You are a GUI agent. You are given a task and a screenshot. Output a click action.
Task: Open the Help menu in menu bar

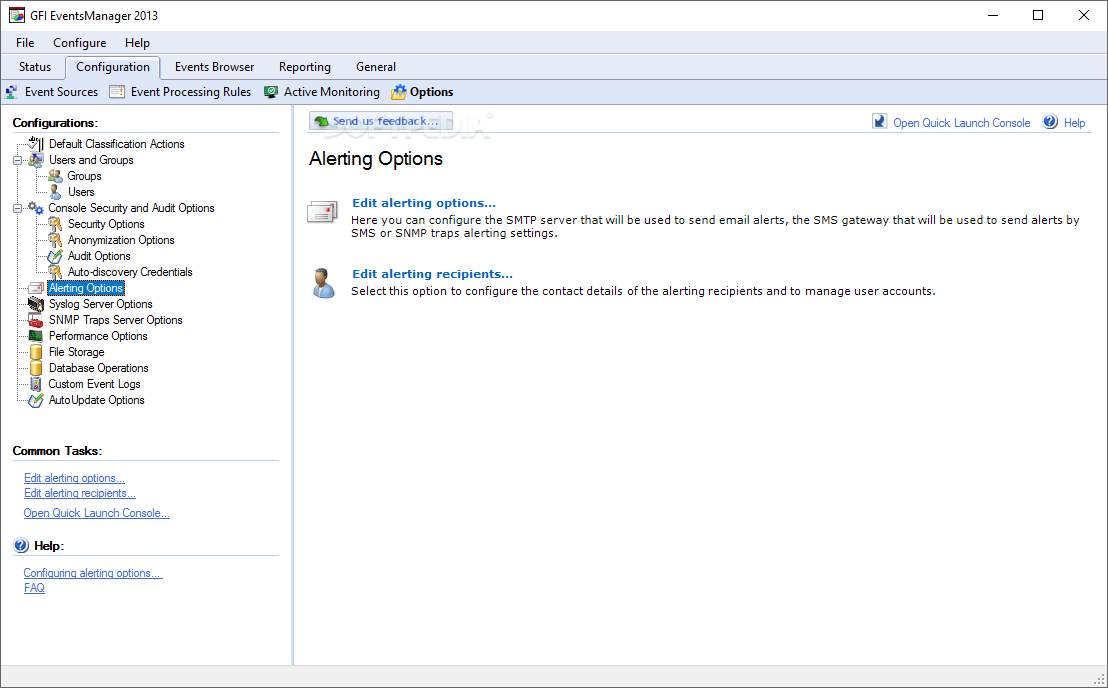pyautogui.click(x=137, y=43)
